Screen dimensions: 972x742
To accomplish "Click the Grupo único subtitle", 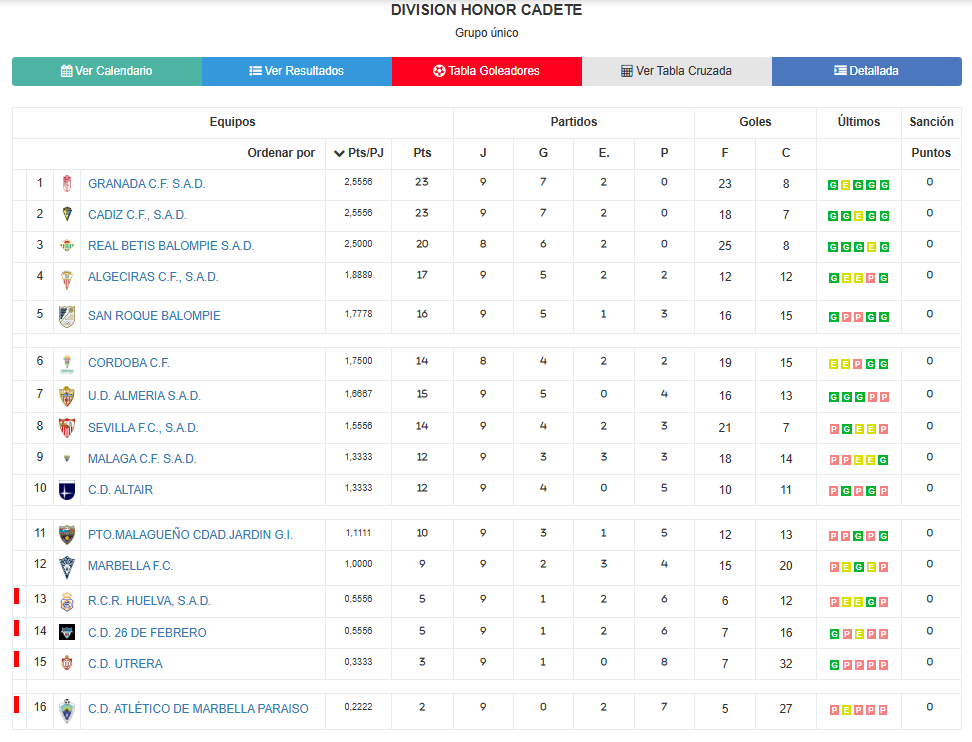I will pyautogui.click(x=487, y=33).
